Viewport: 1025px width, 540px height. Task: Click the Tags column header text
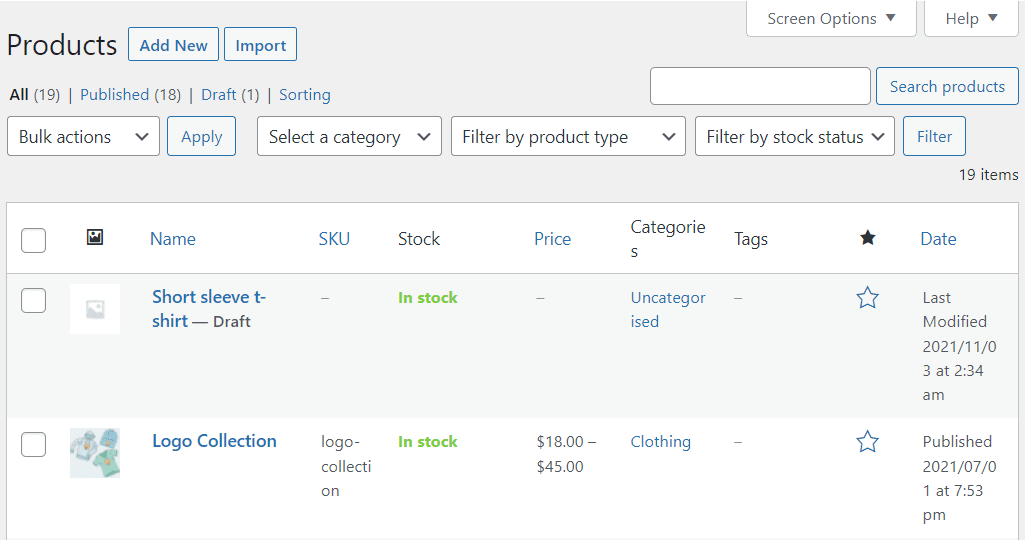[x=750, y=239]
